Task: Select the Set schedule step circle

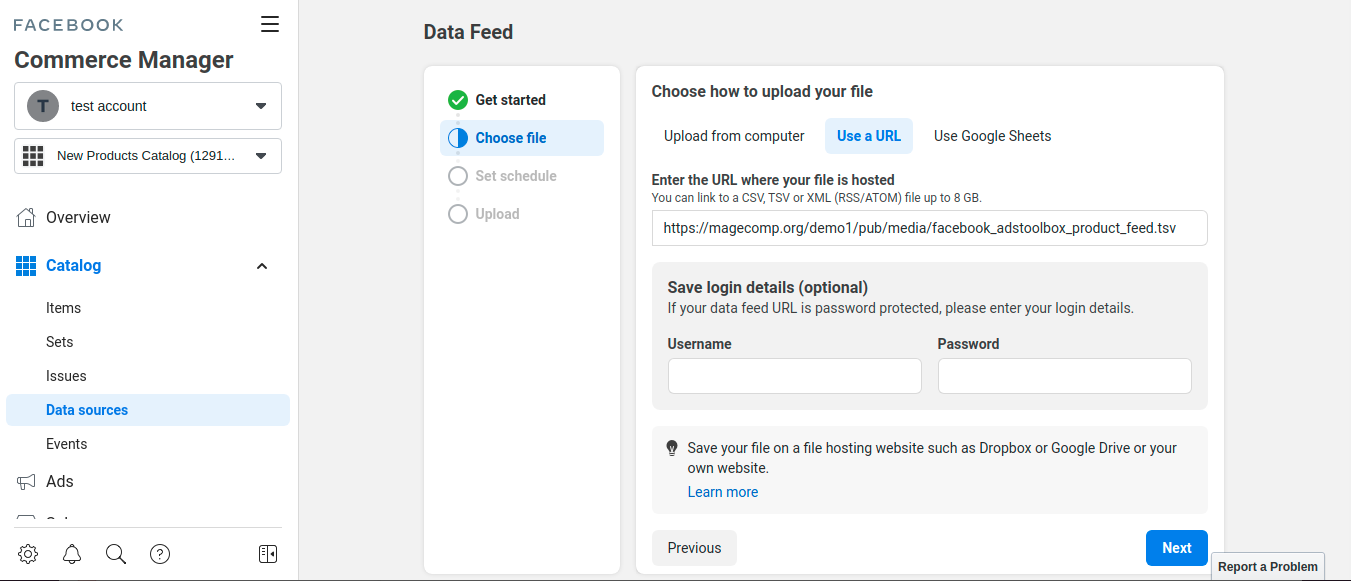Action: [x=458, y=176]
